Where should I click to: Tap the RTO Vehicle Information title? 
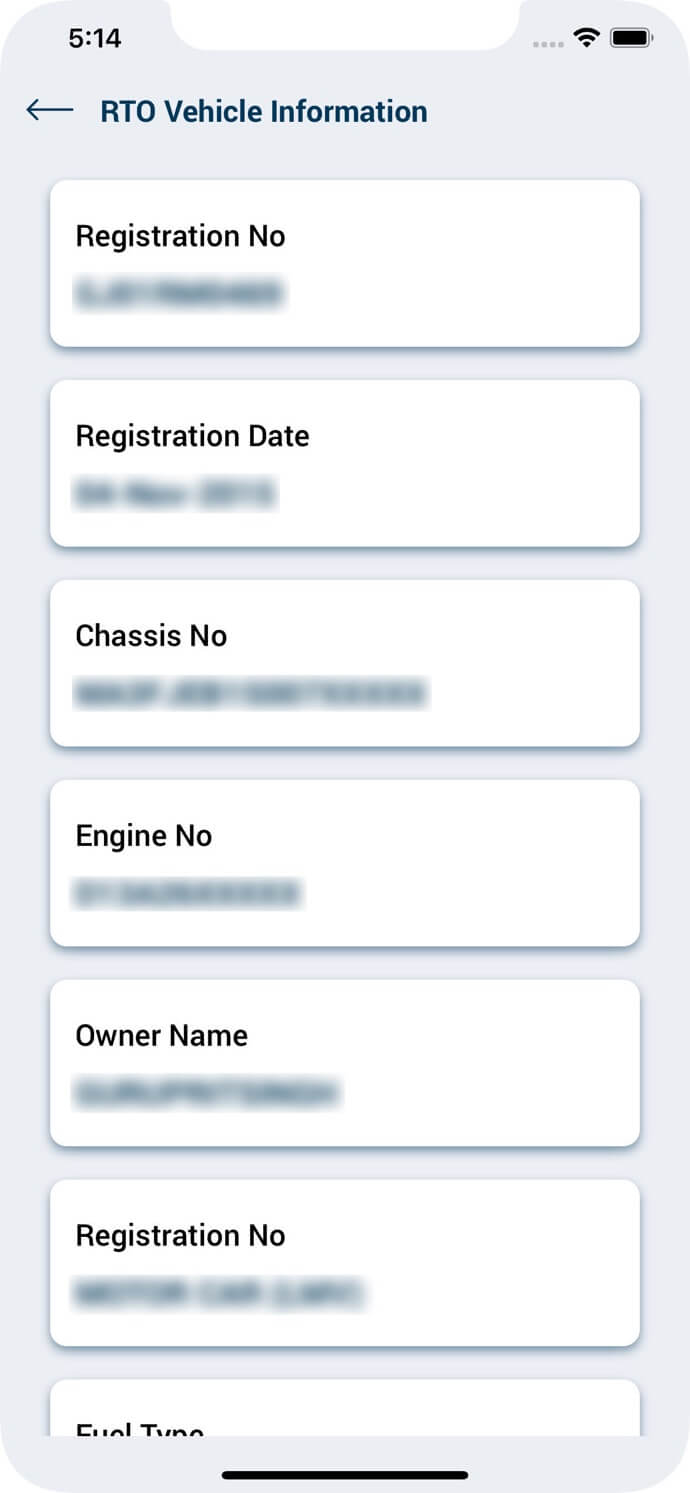(x=264, y=111)
